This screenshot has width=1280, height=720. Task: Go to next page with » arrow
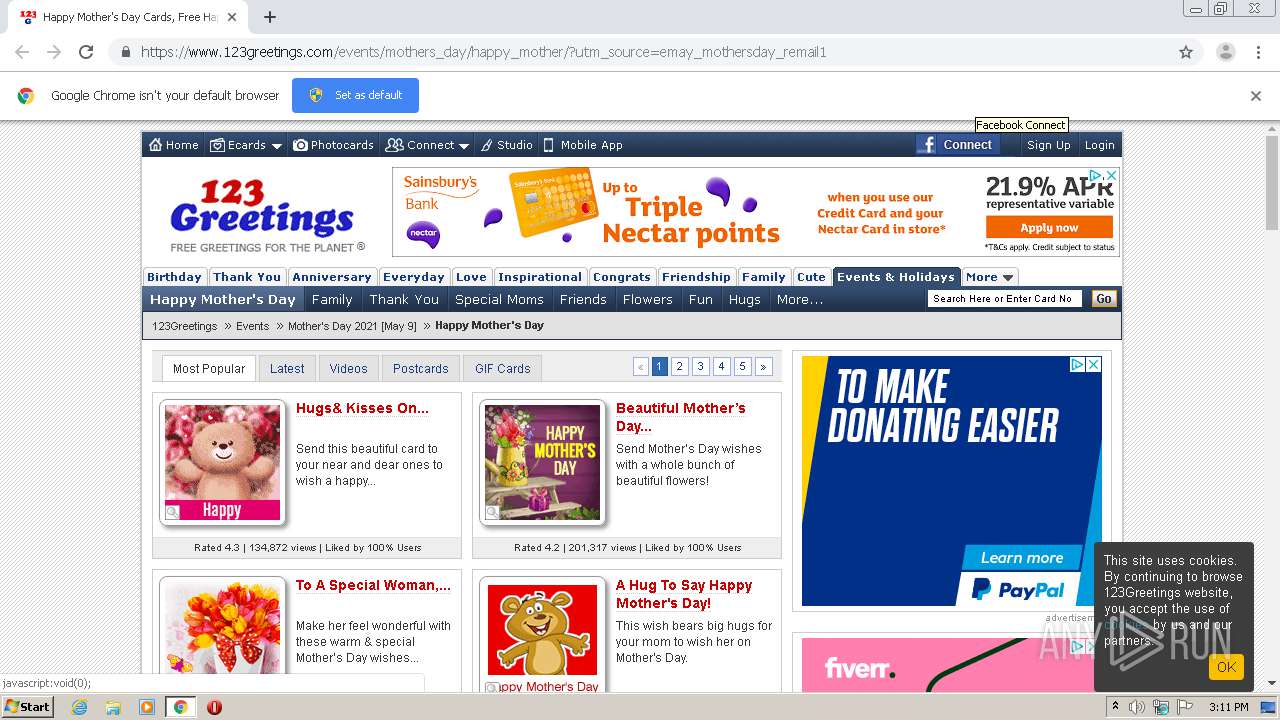(x=763, y=367)
